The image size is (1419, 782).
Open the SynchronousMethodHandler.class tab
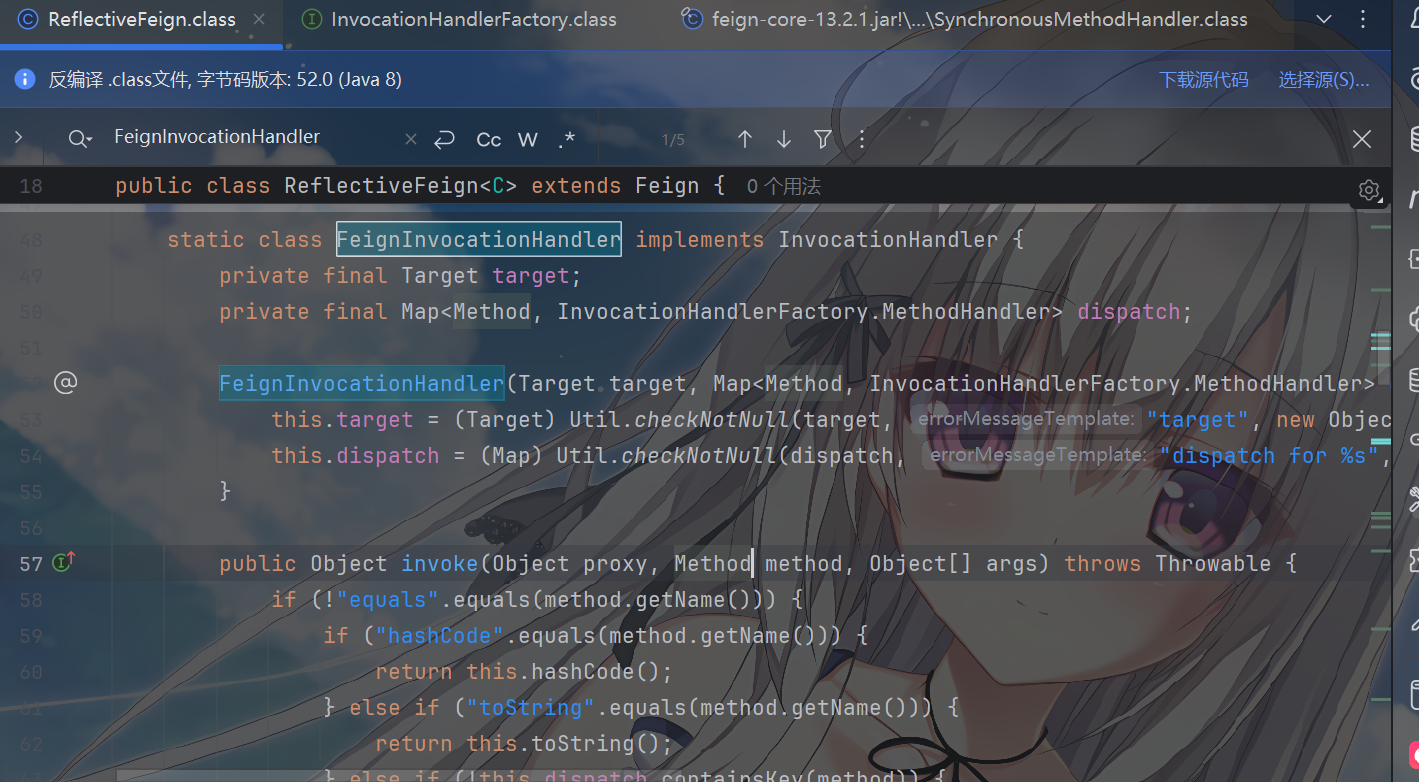tap(964, 19)
